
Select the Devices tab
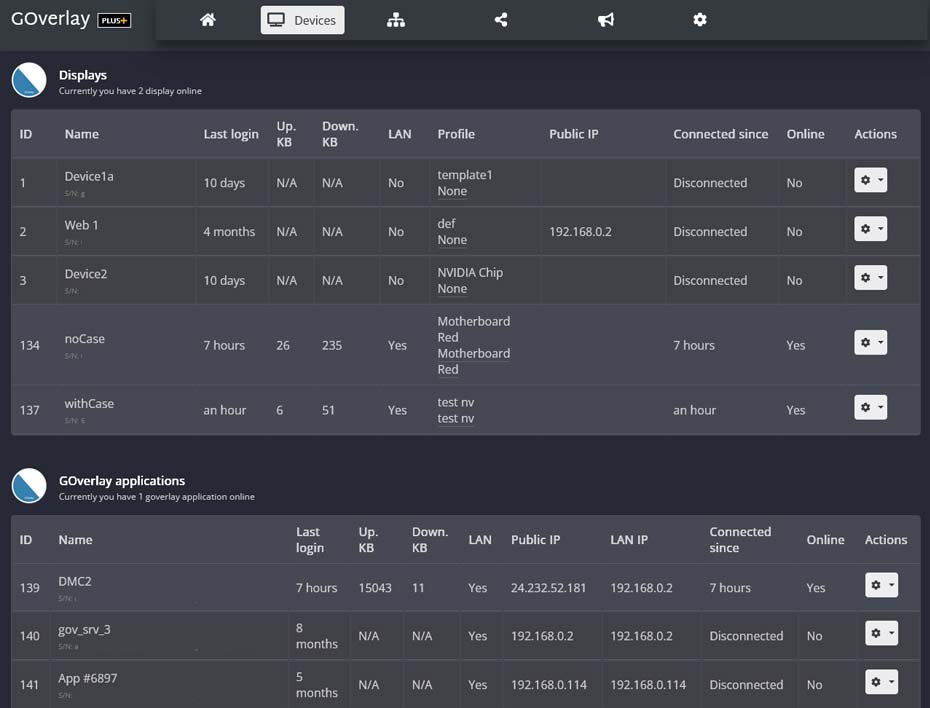pyautogui.click(x=302, y=20)
